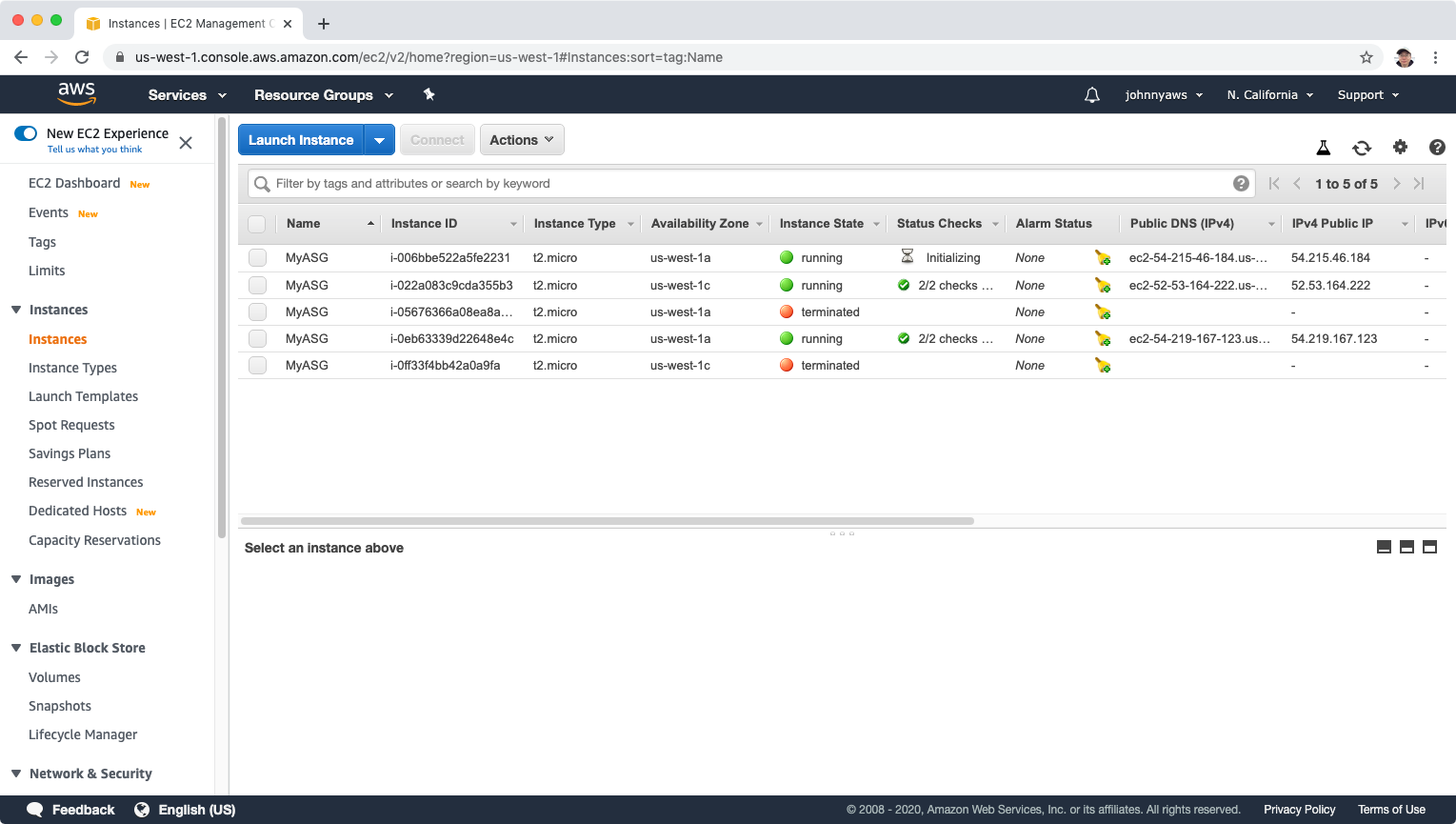This screenshot has height=824, width=1456.
Task: Open Chrome menu three dots
Action: click(x=1435, y=57)
